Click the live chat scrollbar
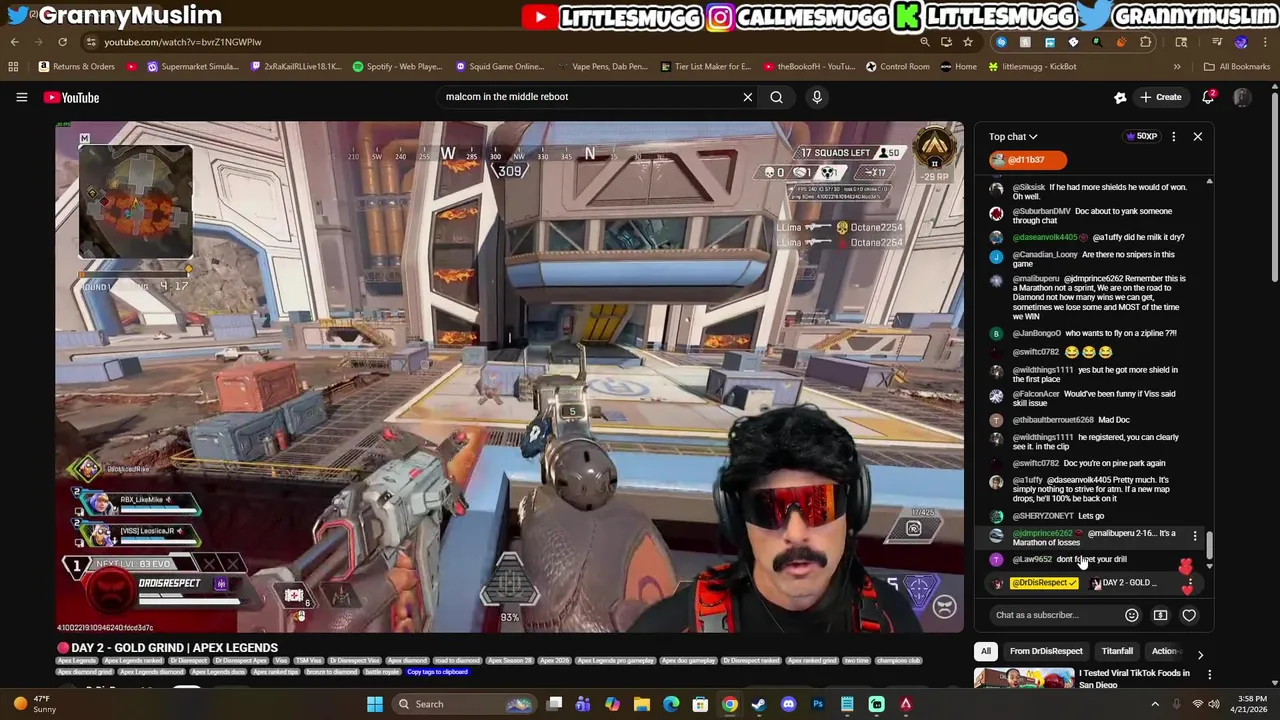Viewport: 1280px width, 720px height. tap(1209, 546)
